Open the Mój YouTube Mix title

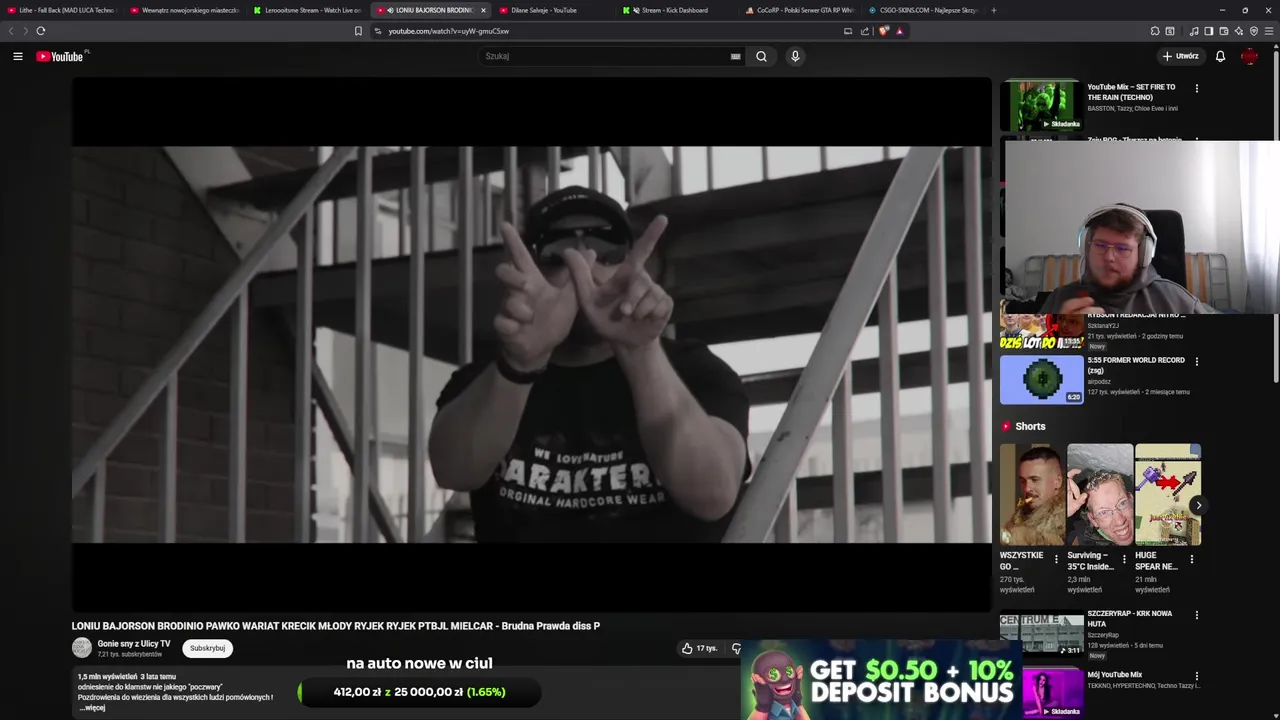1115,675
